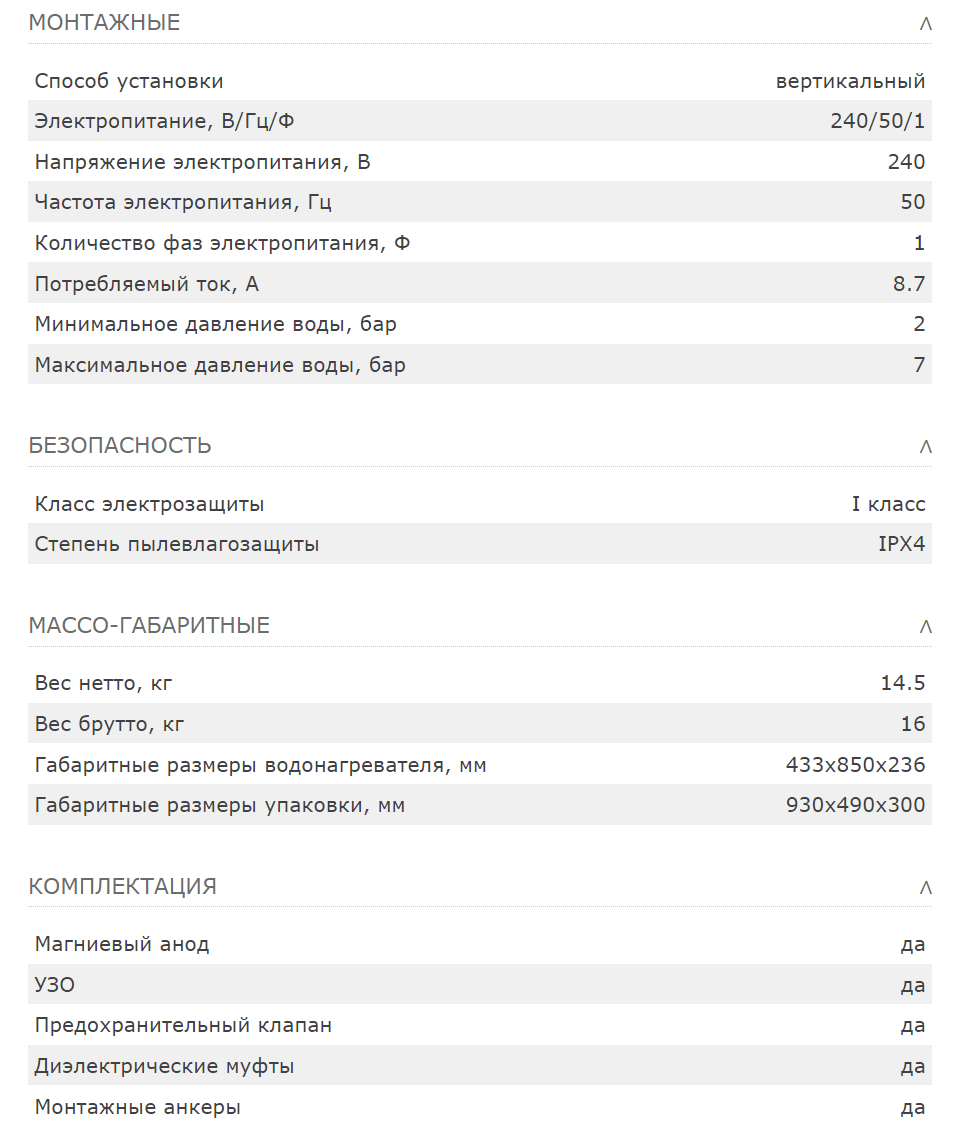Collapse the МАССО-ГАБАРИТНЫЕ section chevron
The height and width of the screenshot is (1132, 960).
click(x=925, y=627)
